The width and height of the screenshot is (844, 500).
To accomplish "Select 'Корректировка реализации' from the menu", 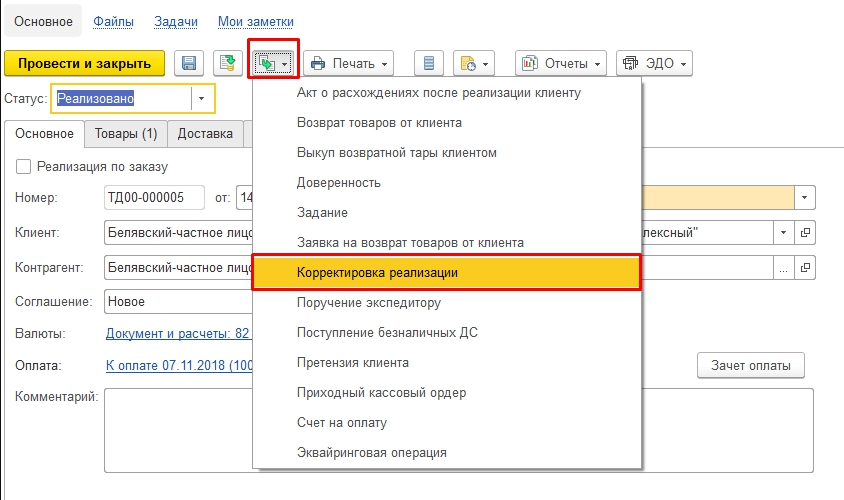I will click(446, 272).
